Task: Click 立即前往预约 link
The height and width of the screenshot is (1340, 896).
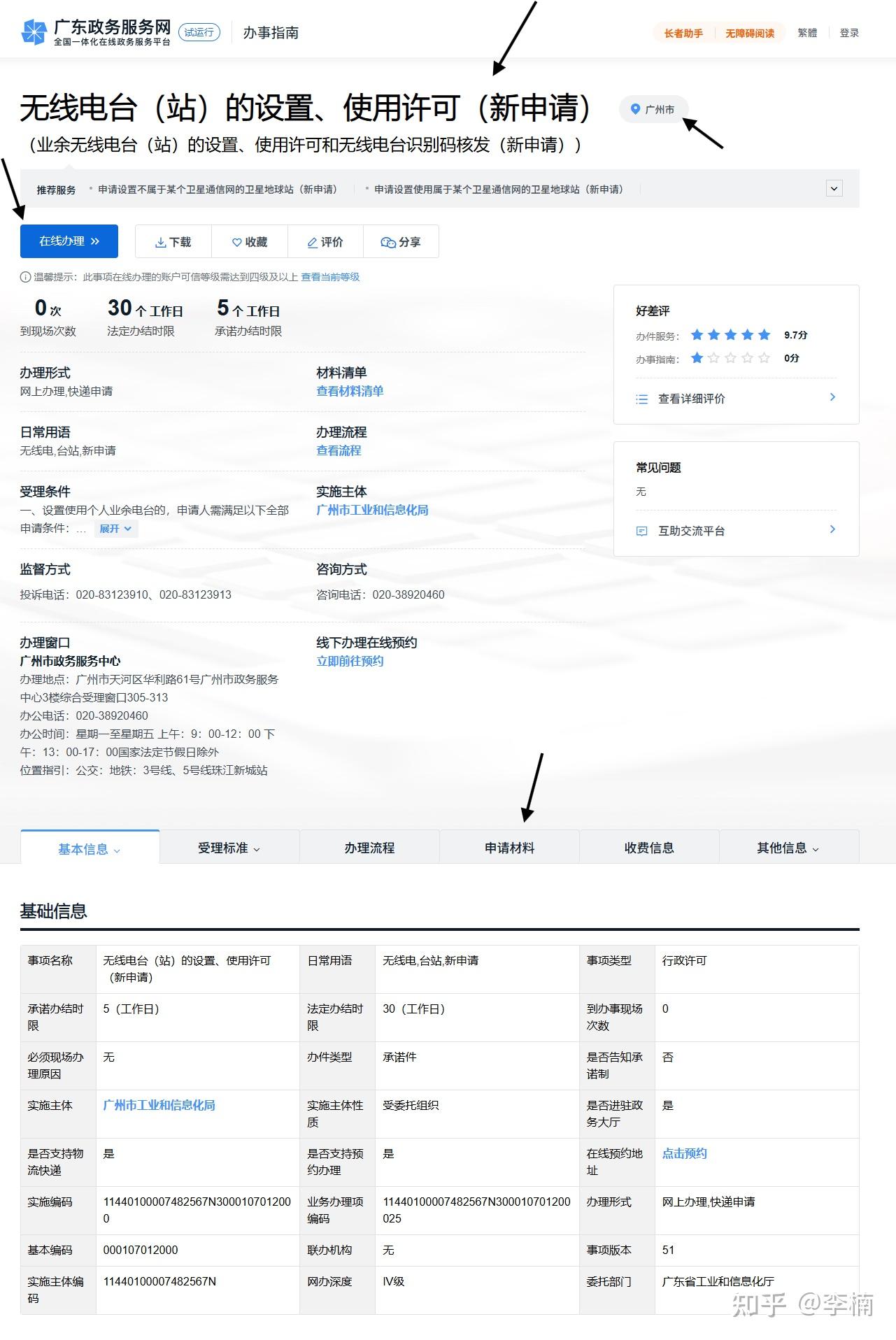Action: coord(350,661)
